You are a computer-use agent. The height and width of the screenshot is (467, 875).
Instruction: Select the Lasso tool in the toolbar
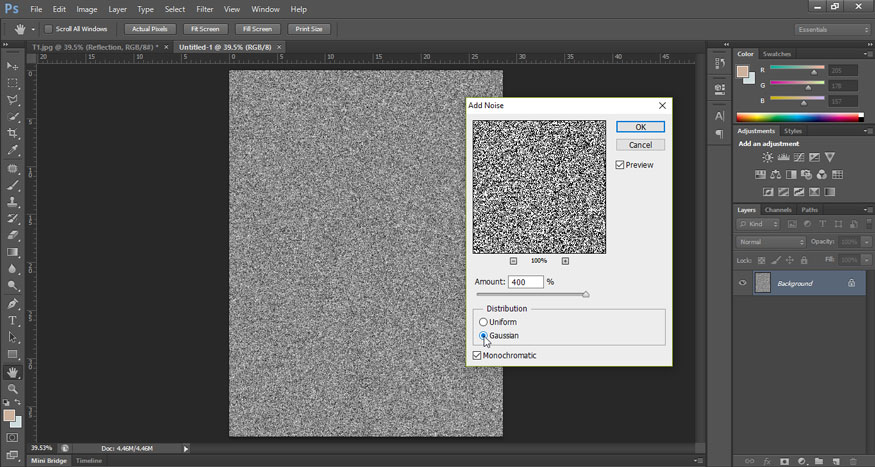pos(13,100)
